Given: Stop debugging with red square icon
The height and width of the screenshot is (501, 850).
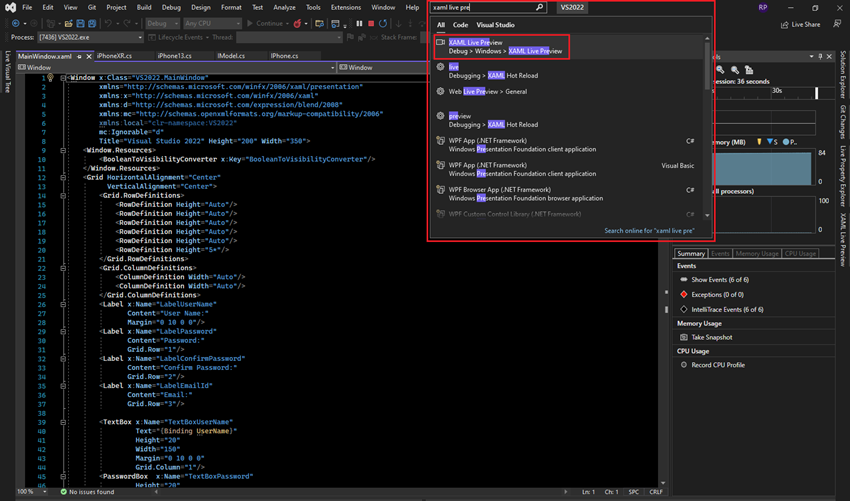Looking at the screenshot, I should [x=371, y=23].
